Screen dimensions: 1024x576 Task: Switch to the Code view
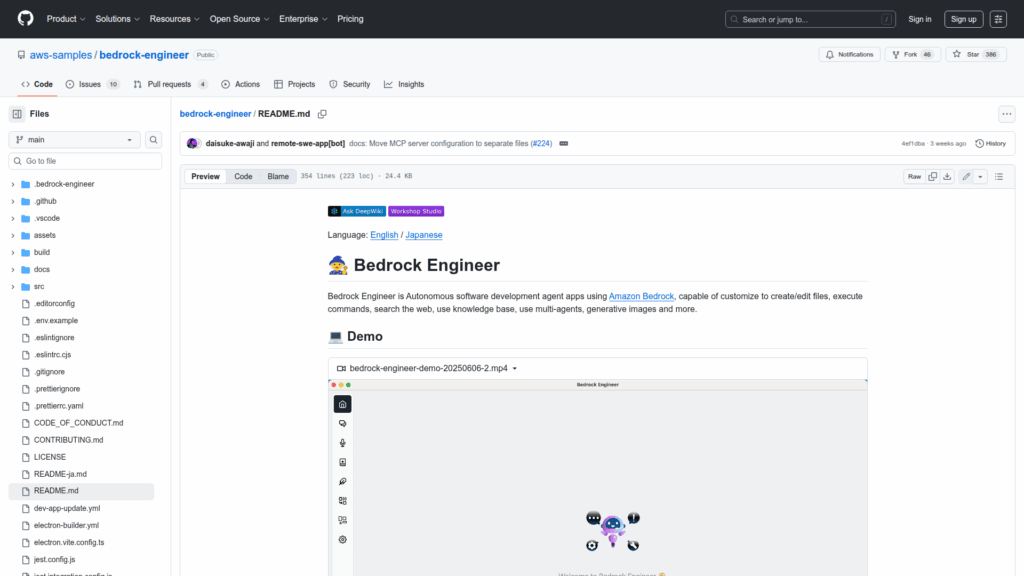coord(243,176)
